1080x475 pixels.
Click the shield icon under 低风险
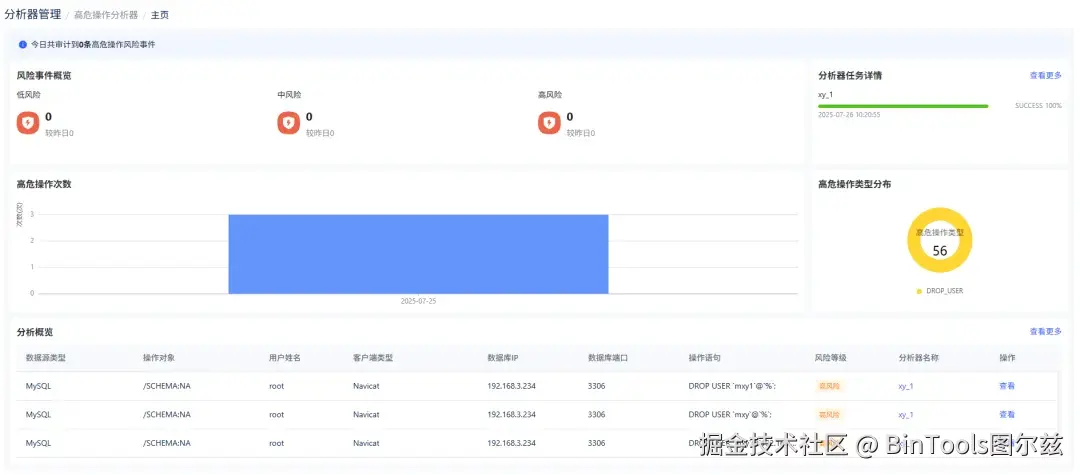(28, 123)
